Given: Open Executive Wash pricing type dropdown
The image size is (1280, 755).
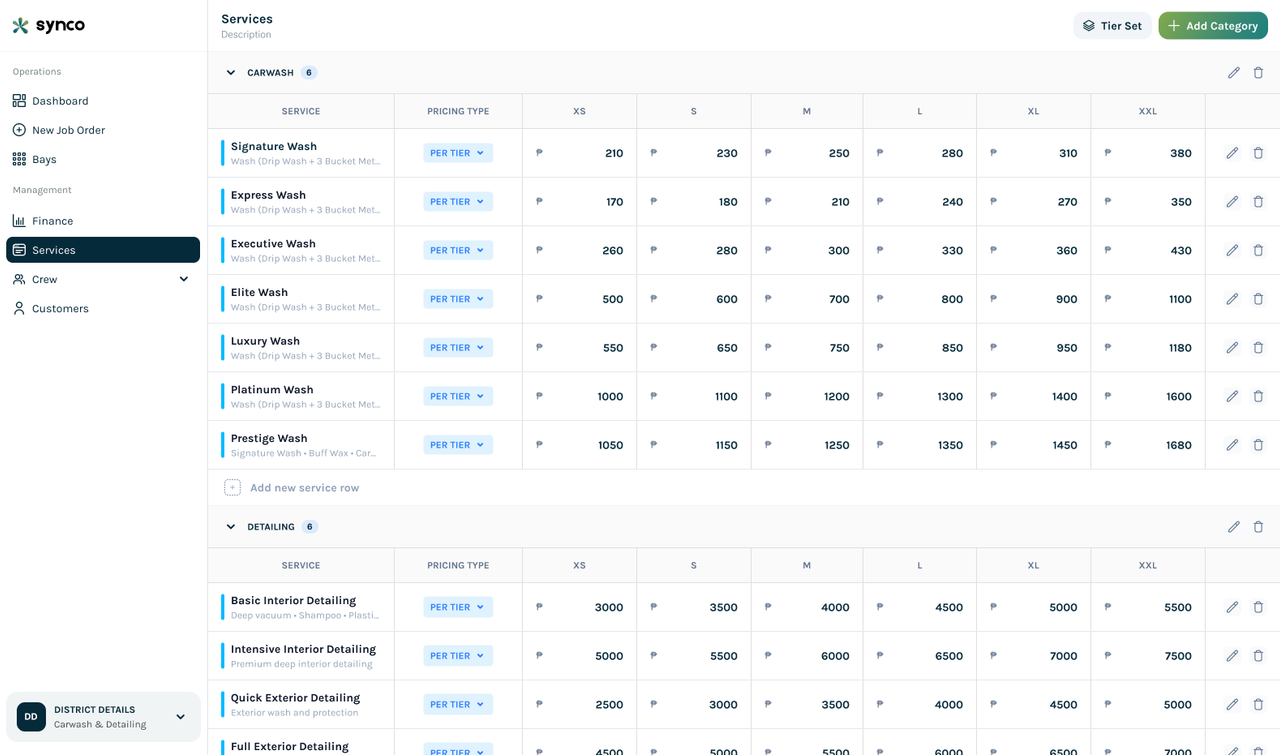Looking at the screenshot, I should coord(458,250).
